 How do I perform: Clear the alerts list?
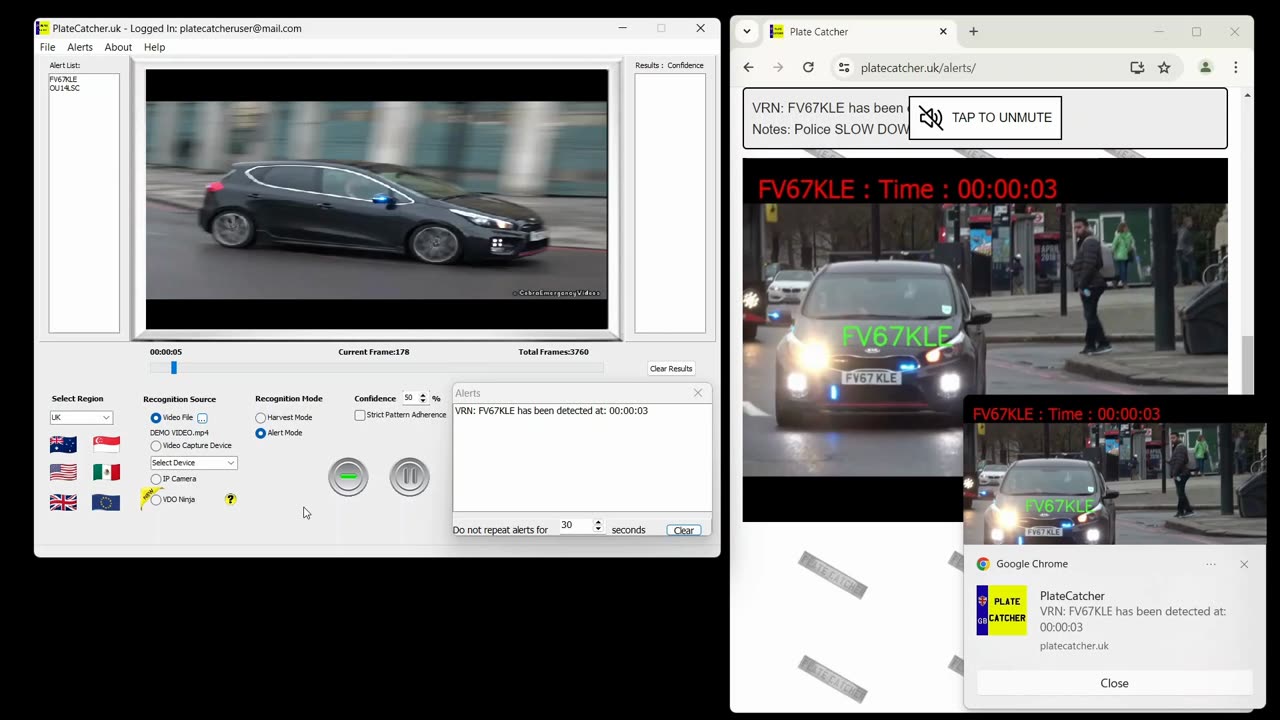point(684,530)
